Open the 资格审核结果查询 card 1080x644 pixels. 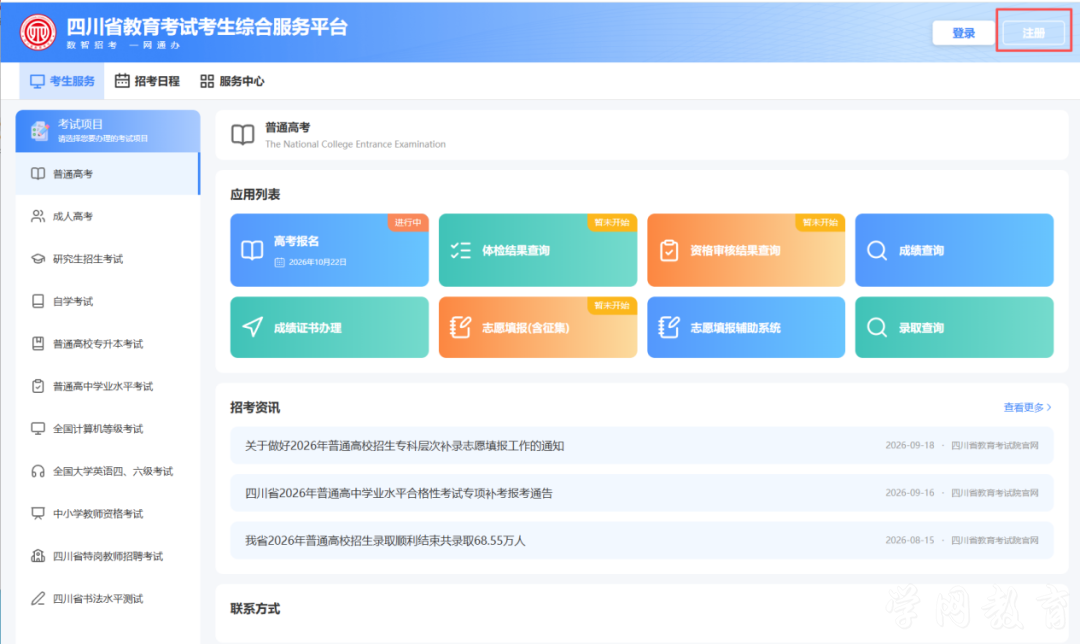[x=746, y=250]
